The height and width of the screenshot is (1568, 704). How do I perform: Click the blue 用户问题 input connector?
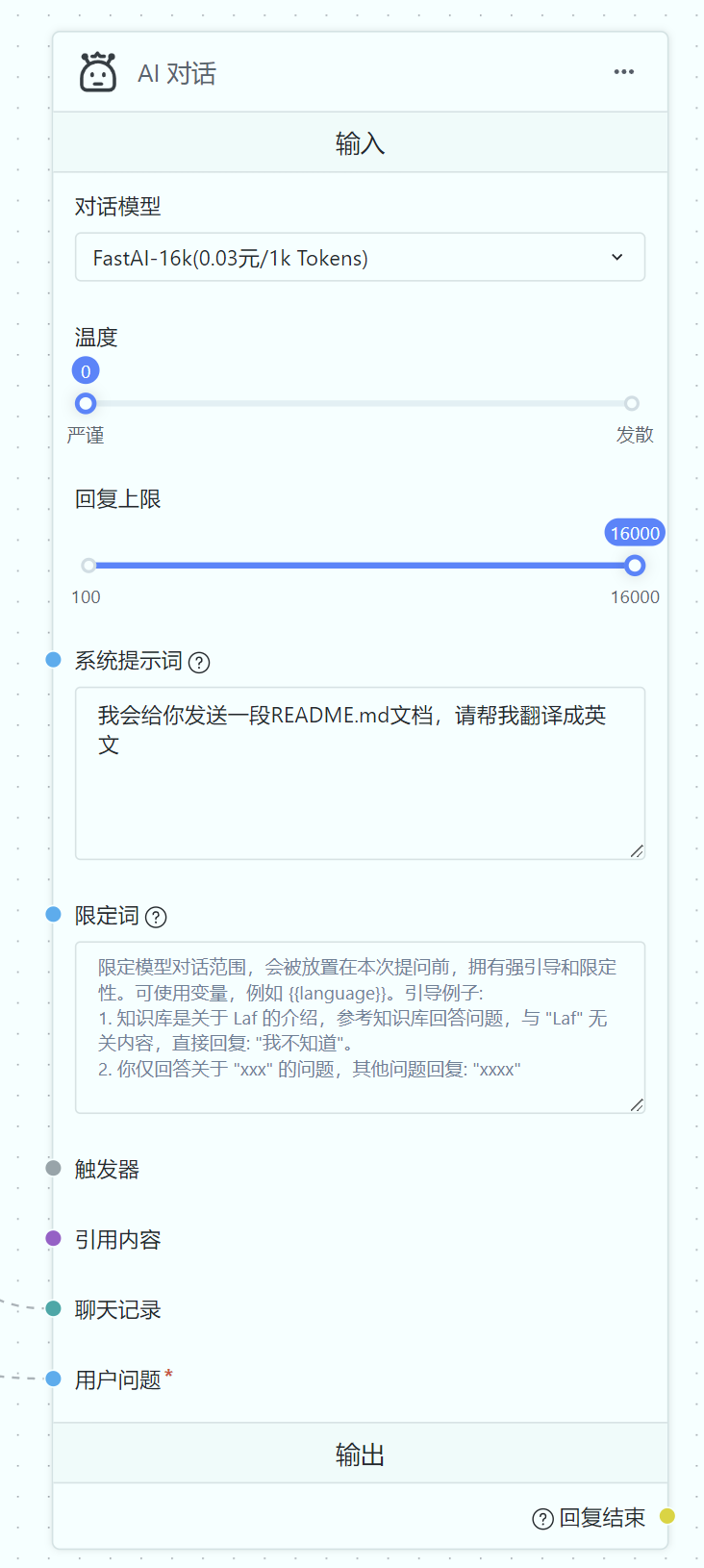54,1378
